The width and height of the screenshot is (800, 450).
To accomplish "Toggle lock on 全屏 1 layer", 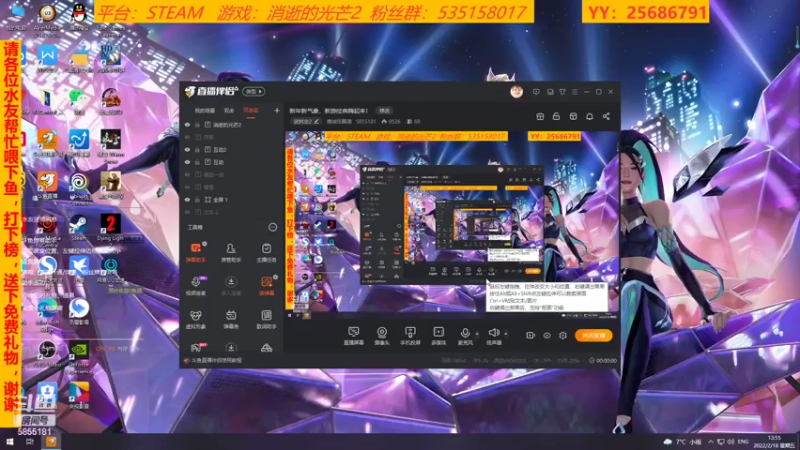I will (197, 199).
